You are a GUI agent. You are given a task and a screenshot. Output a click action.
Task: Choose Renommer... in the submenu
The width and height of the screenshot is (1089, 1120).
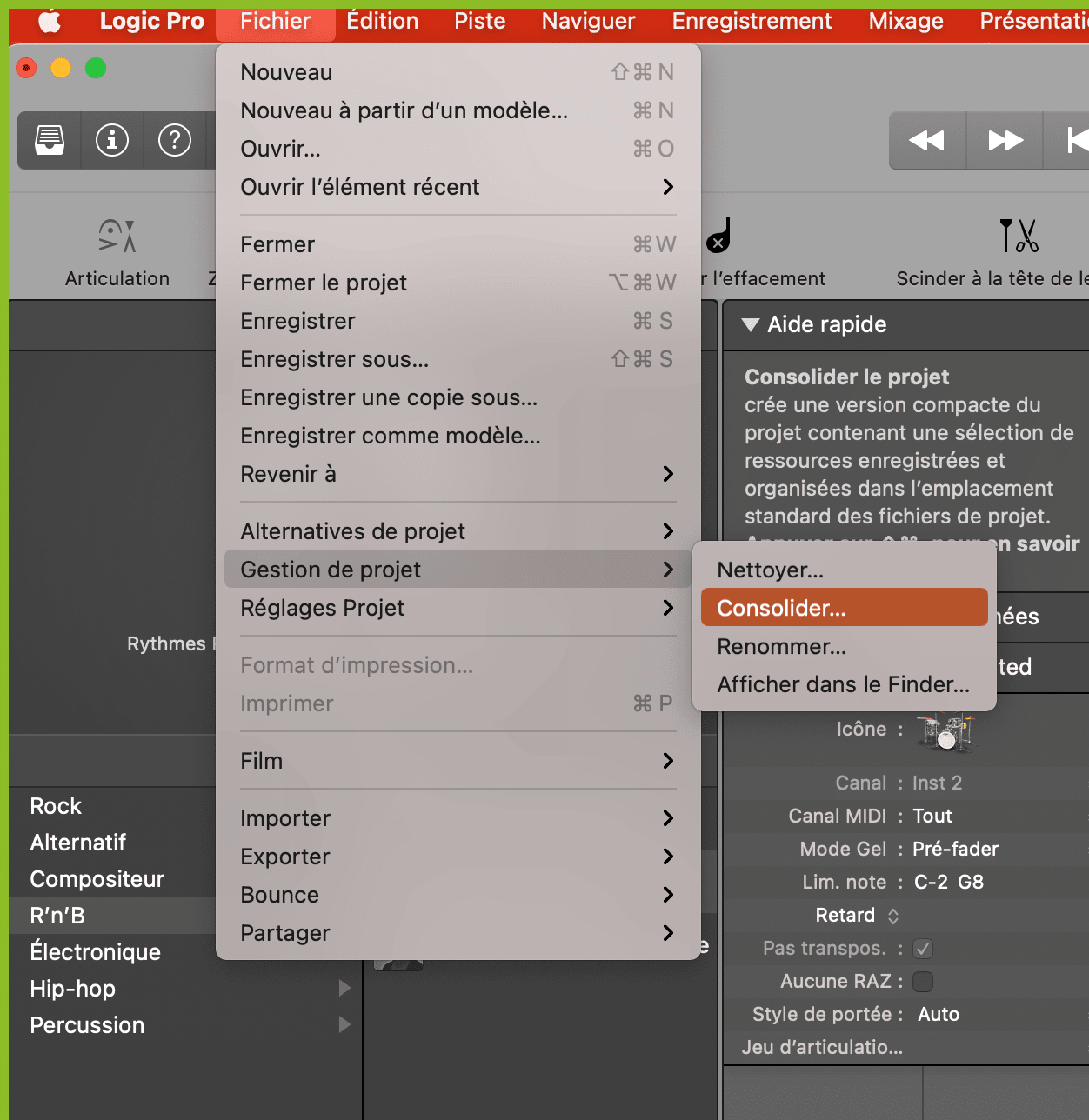(x=844, y=646)
